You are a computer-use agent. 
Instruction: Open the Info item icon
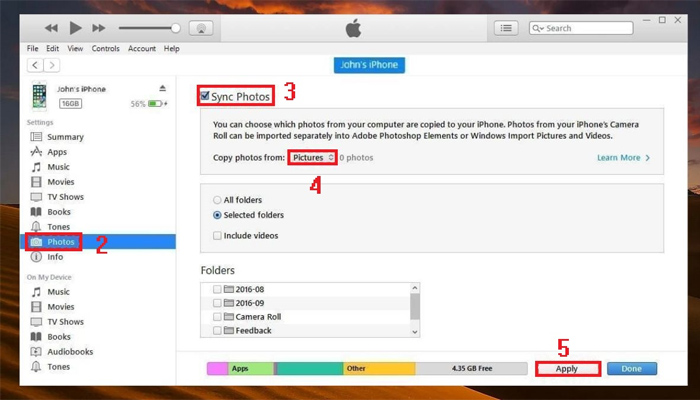[x=36, y=257]
